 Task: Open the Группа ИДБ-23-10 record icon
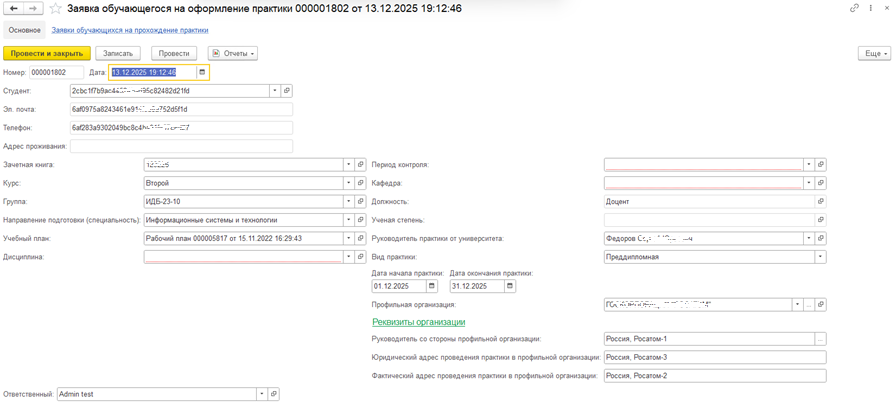click(x=360, y=201)
